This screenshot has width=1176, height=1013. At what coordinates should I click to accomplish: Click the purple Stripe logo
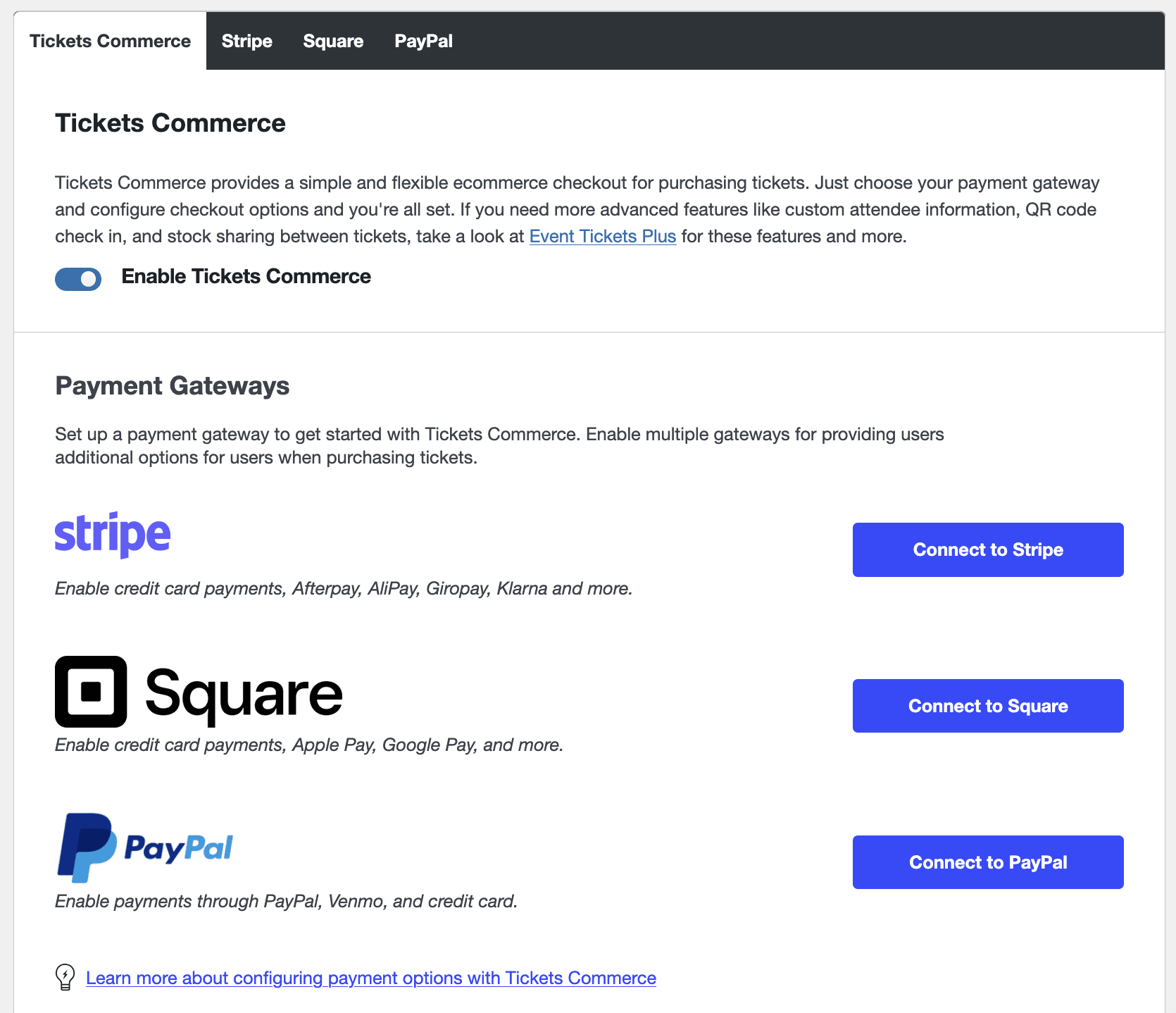[113, 535]
